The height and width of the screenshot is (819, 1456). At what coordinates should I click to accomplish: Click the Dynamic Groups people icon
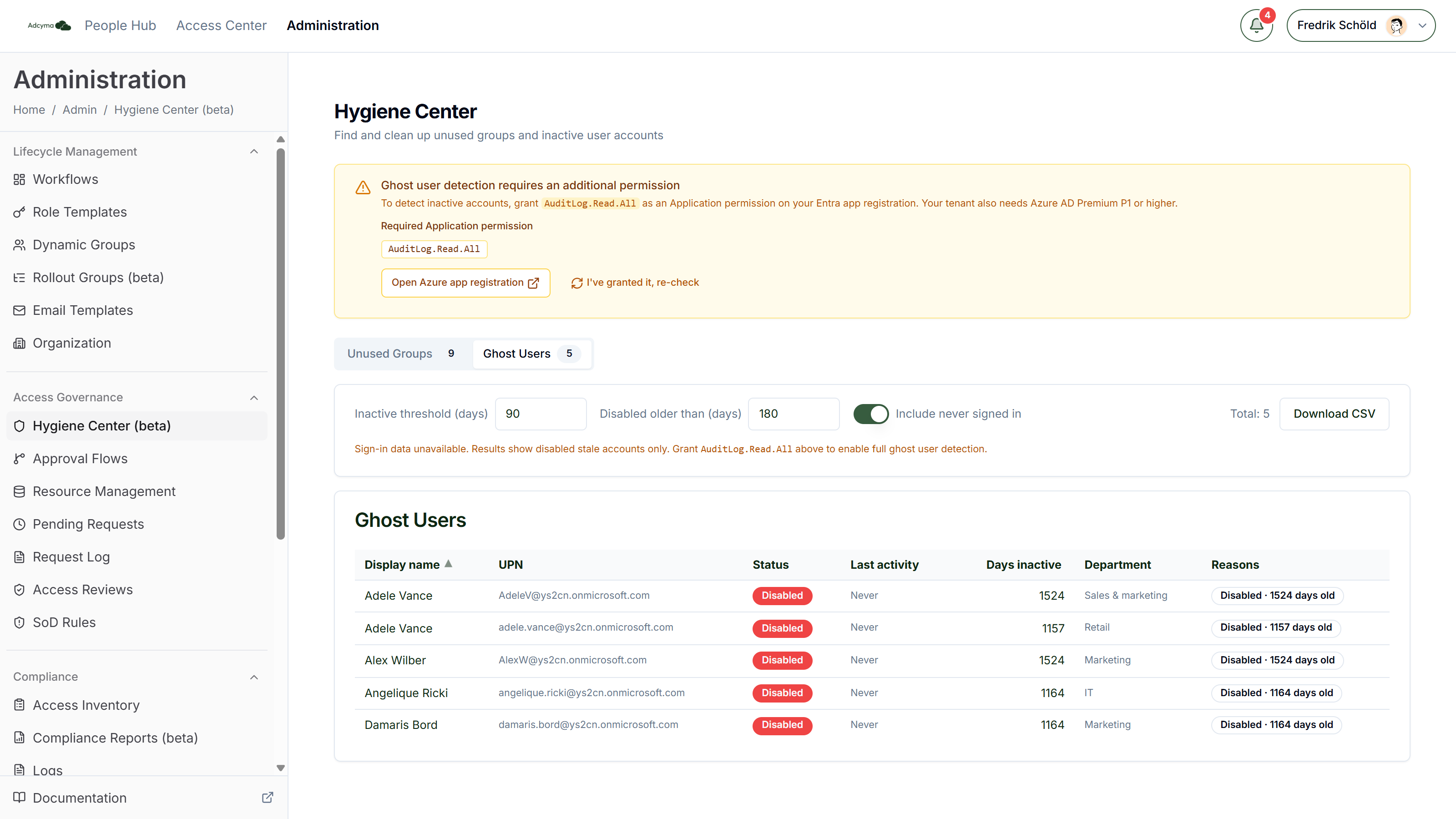click(x=19, y=245)
